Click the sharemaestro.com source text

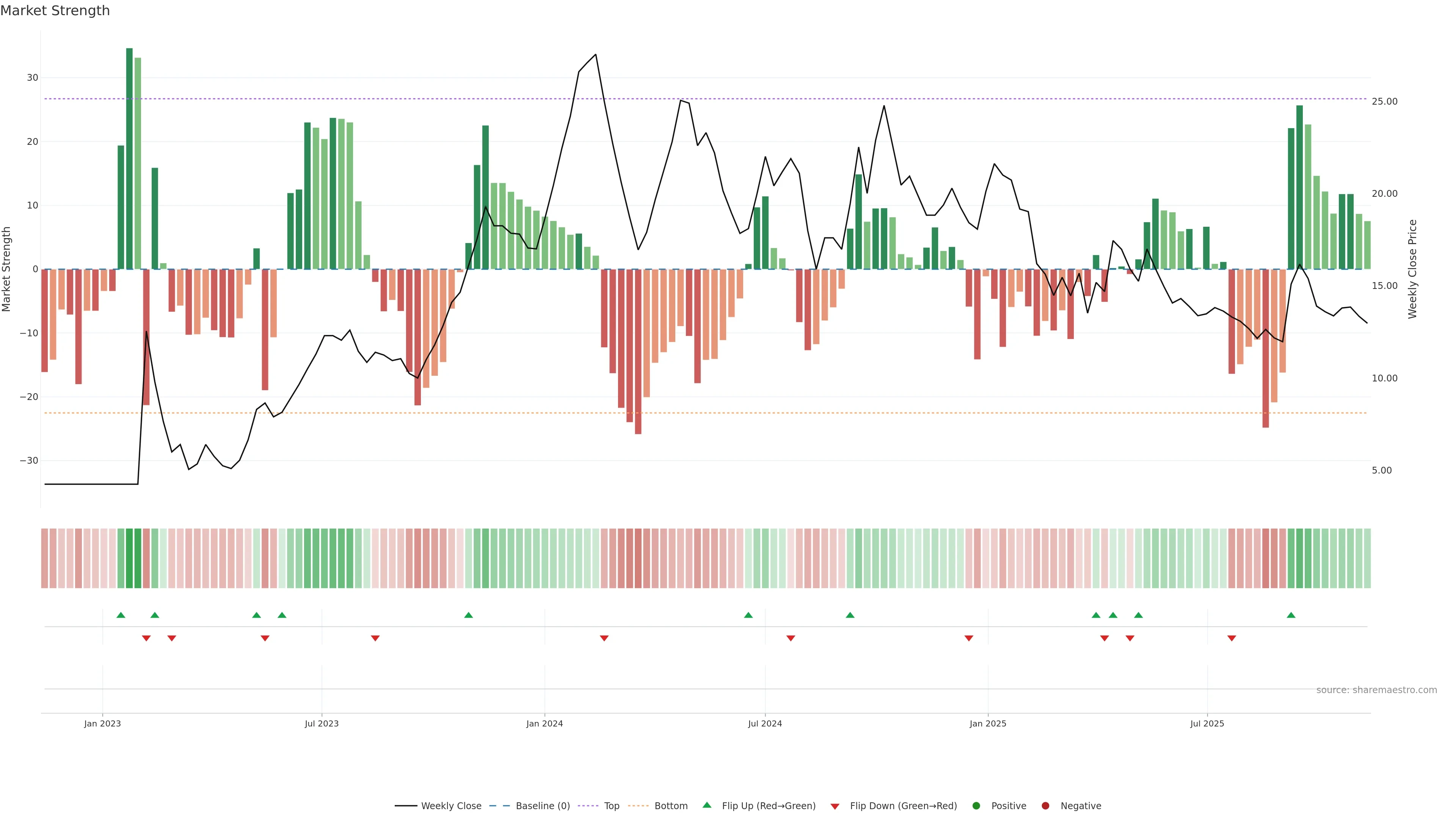pos(1376,690)
